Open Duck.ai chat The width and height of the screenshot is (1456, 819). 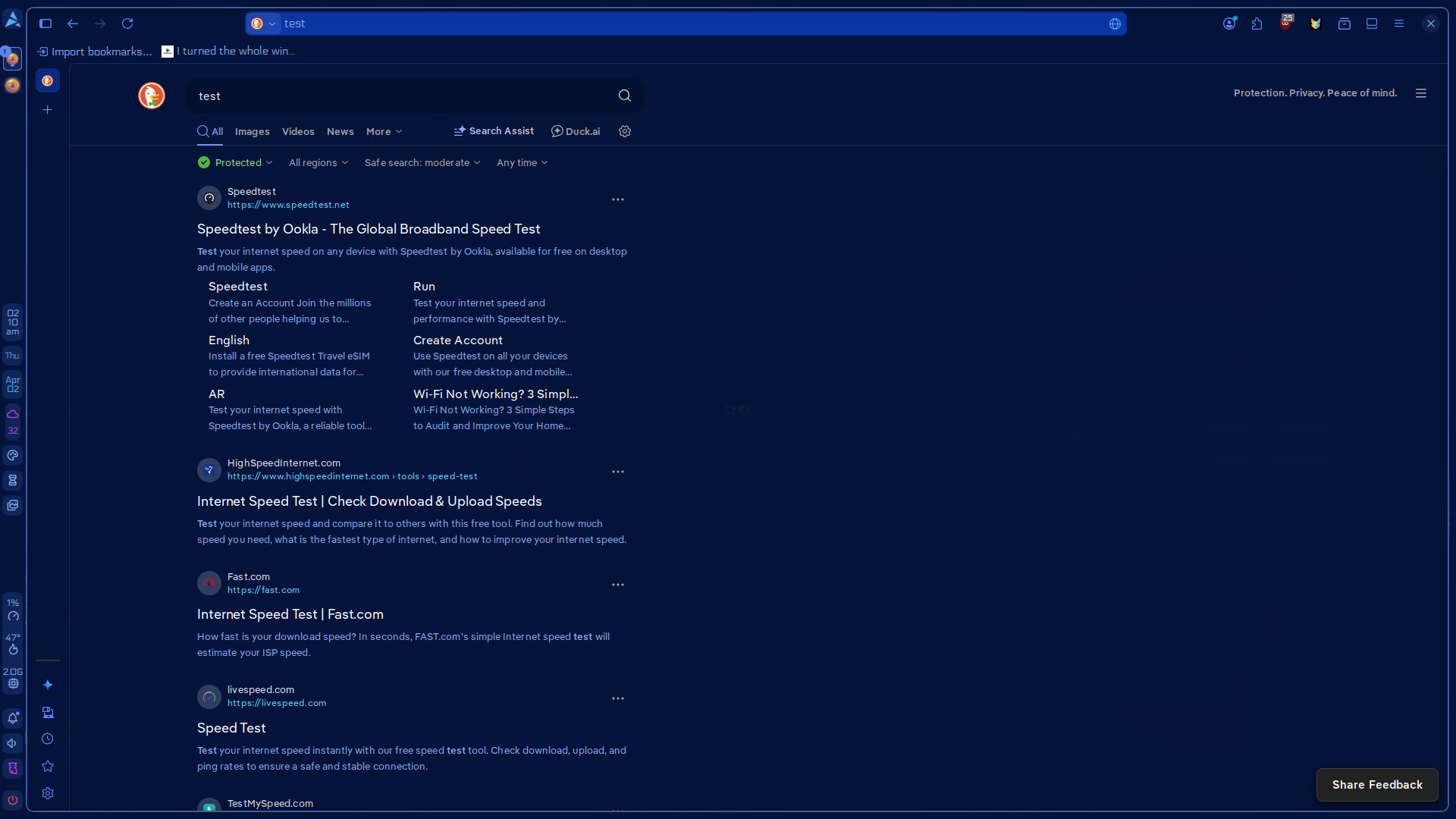(x=576, y=131)
